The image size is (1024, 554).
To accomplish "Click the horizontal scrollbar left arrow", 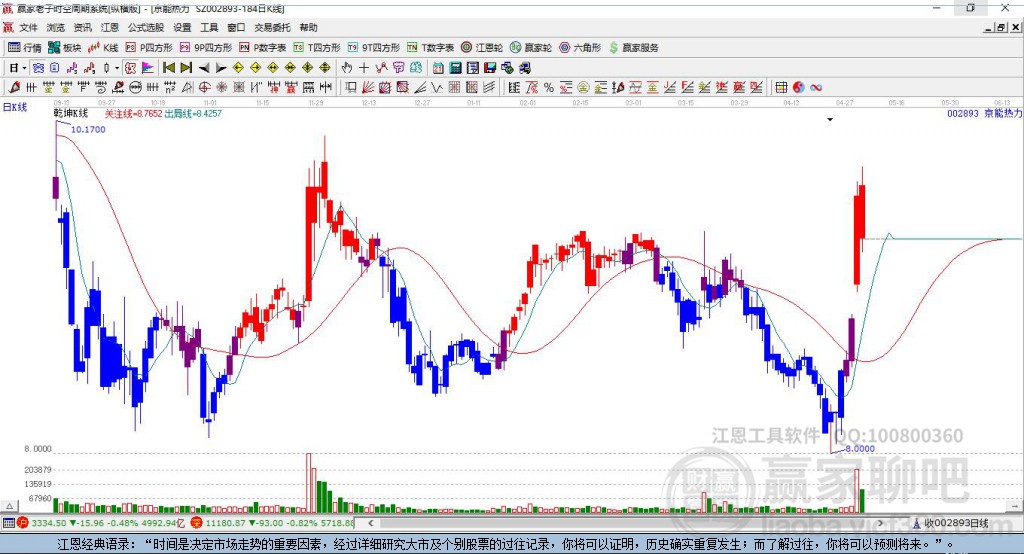I will point(371,523).
